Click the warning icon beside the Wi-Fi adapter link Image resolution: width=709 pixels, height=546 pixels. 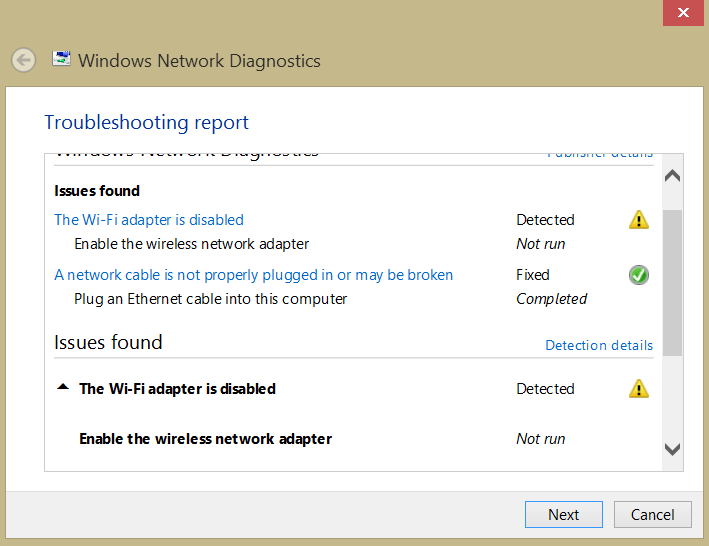click(x=638, y=220)
